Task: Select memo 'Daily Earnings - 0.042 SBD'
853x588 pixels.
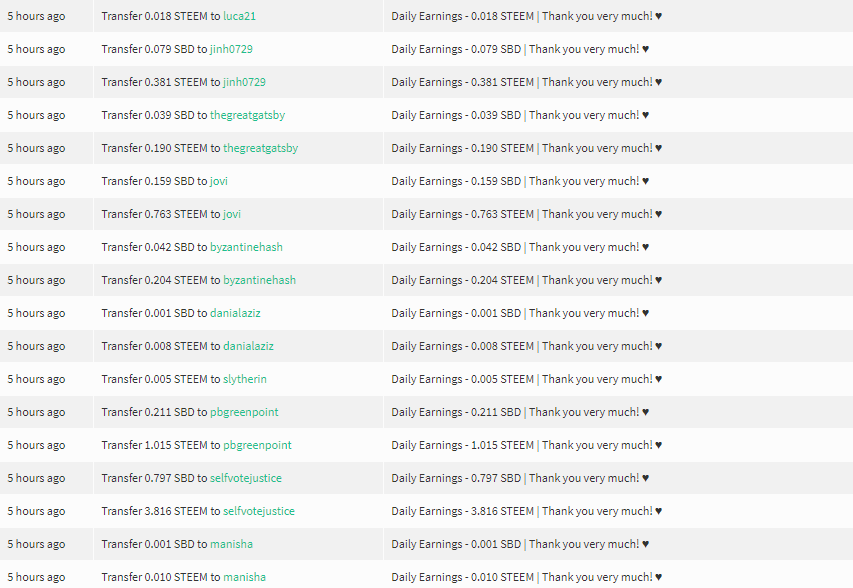Action: [x=456, y=247]
